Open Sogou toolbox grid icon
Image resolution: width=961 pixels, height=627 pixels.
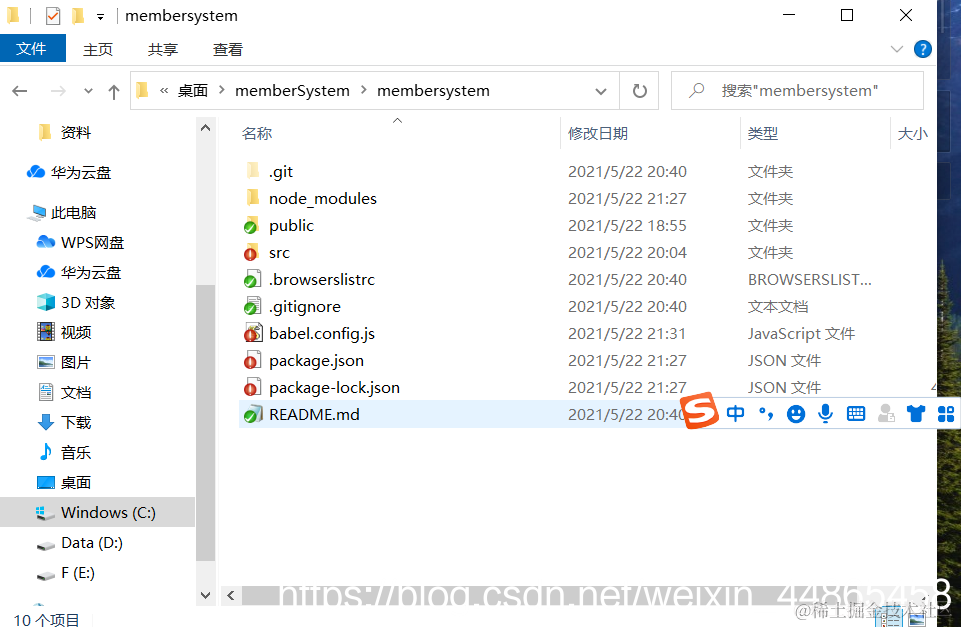click(946, 414)
